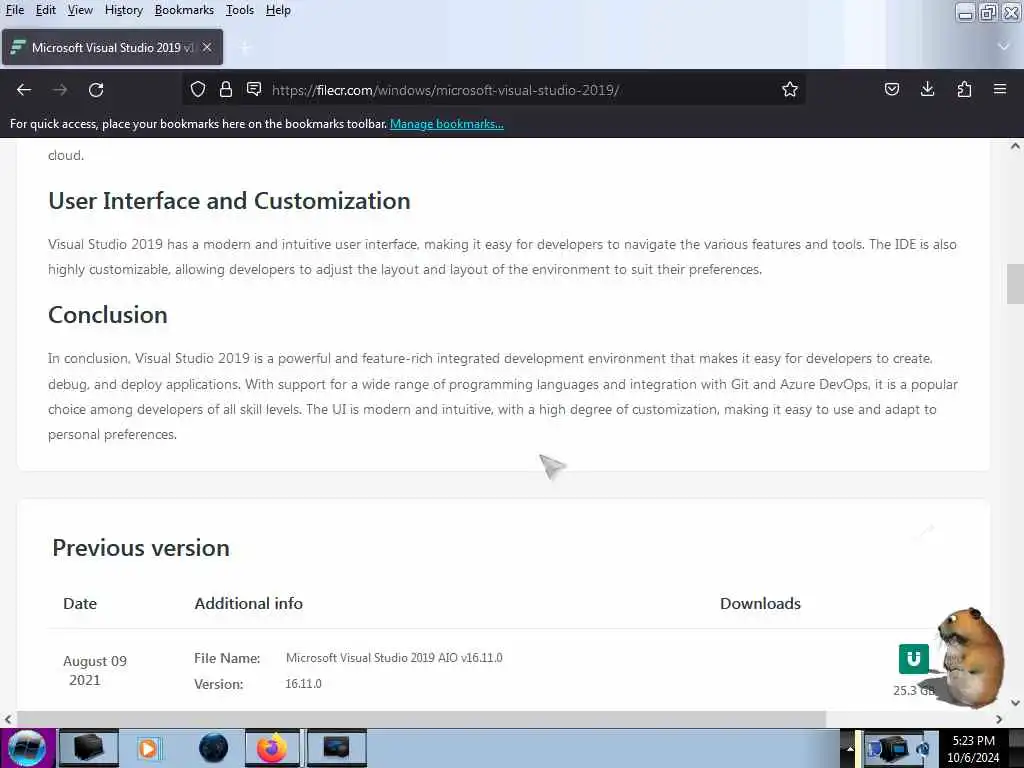Image resolution: width=1024 pixels, height=768 pixels.
Task: Click the scroll up arrow
Action: pyautogui.click(x=1015, y=146)
